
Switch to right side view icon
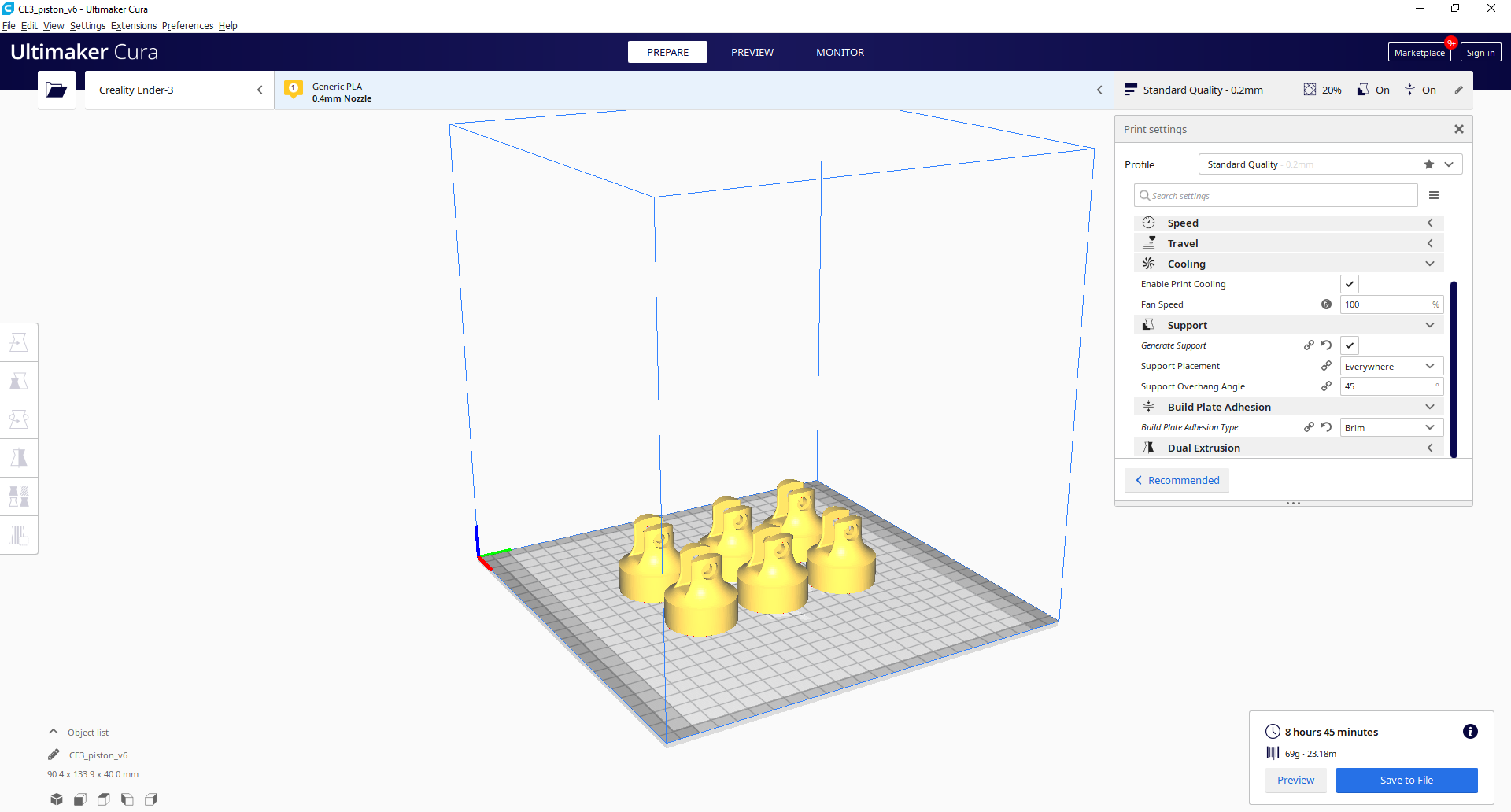point(151,799)
